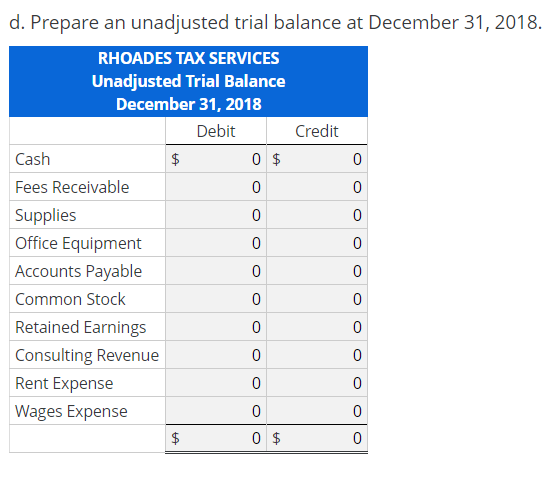Click the Credit column header
Screen dimensions: 560x485
pos(317,131)
